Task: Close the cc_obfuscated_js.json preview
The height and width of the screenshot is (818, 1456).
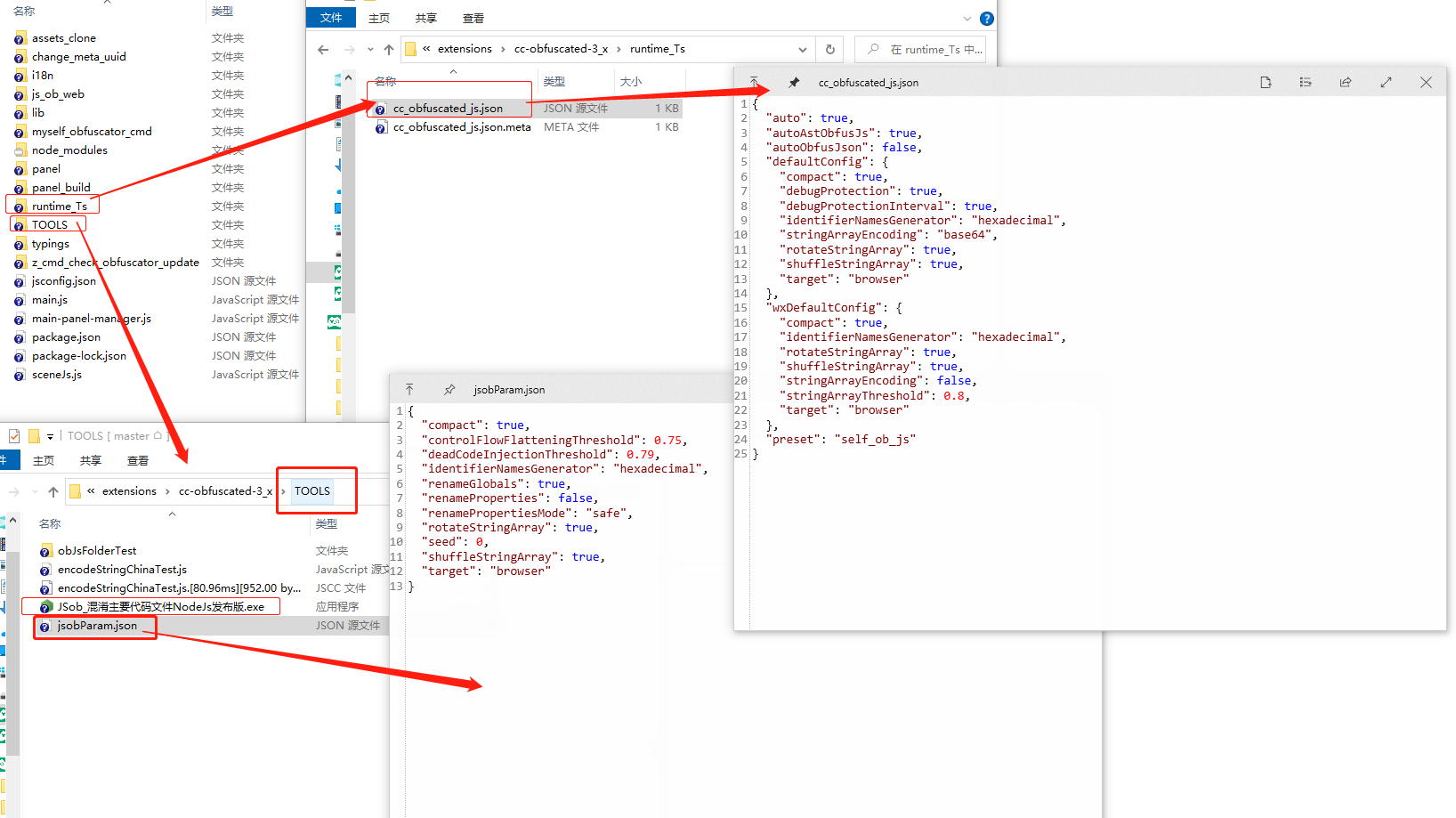Action: tap(1426, 83)
